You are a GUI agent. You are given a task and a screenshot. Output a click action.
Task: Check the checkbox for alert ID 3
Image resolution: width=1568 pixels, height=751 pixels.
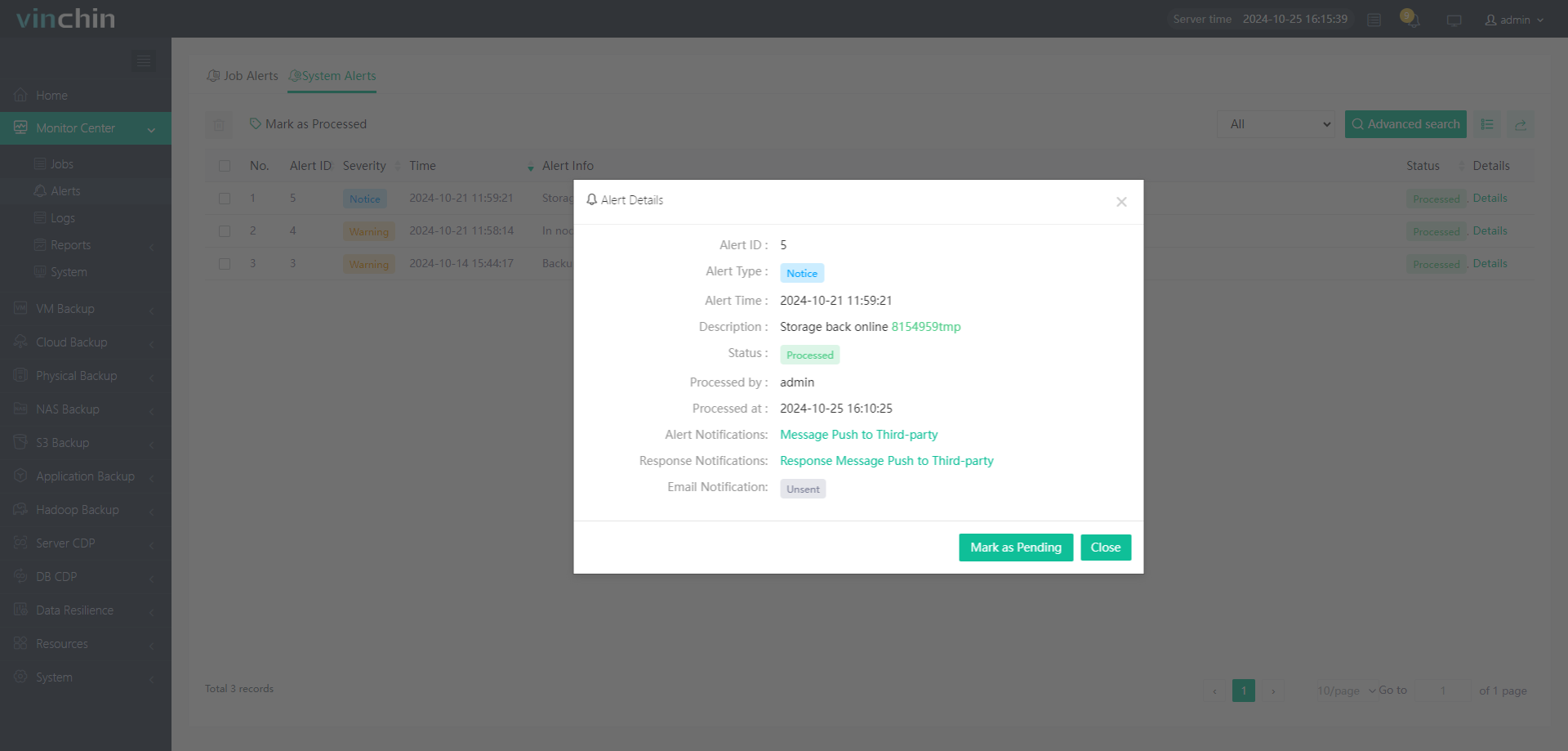225,263
